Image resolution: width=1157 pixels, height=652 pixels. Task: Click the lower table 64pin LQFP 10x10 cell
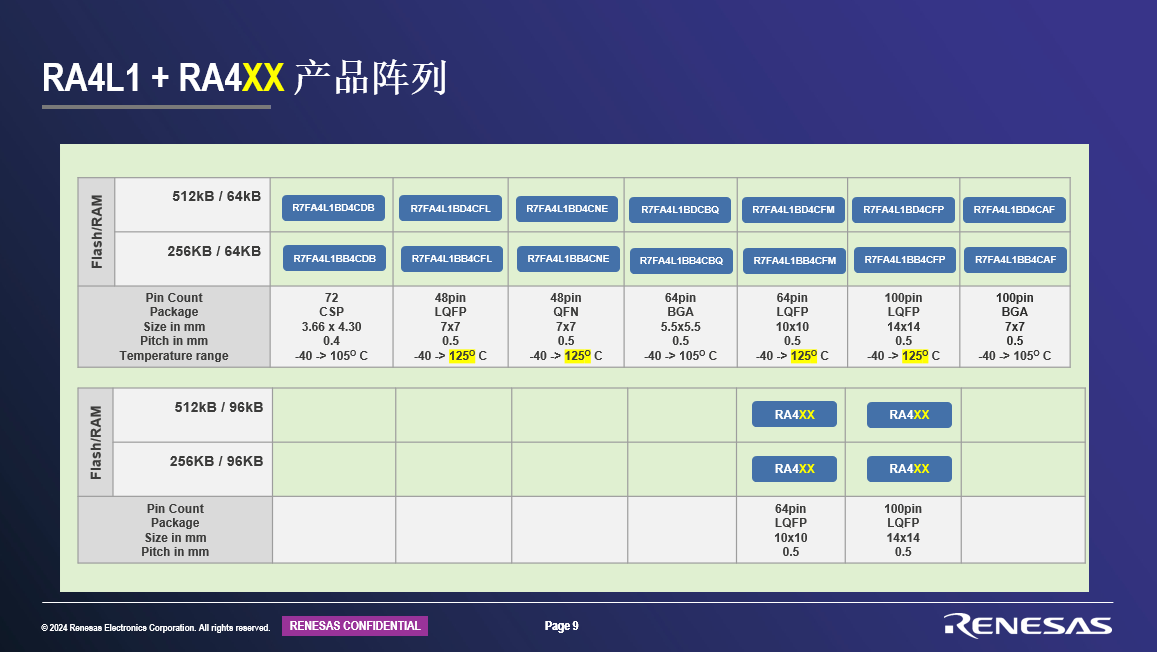(791, 530)
